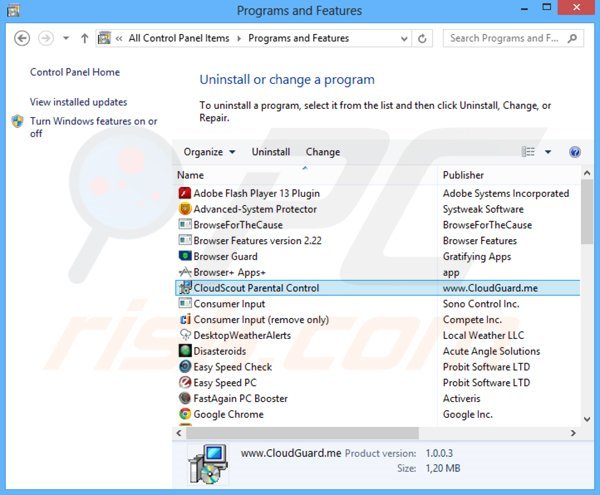Image resolution: width=600 pixels, height=495 pixels.
Task: Select the DesktopWeatherAlerts icon
Action: tap(185, 335)
